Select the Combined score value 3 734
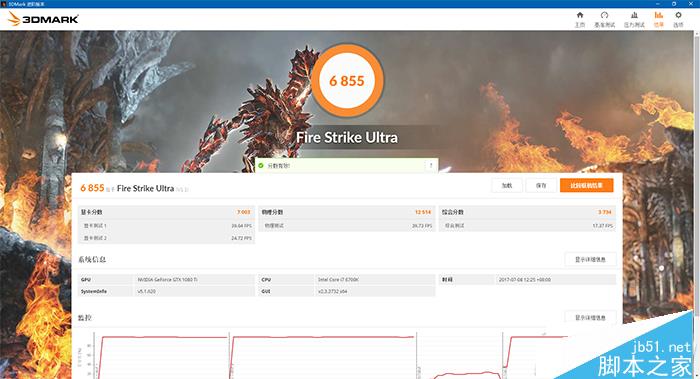Image resolution: width=700 pixels, height=379 pixels. pos(605,212)
